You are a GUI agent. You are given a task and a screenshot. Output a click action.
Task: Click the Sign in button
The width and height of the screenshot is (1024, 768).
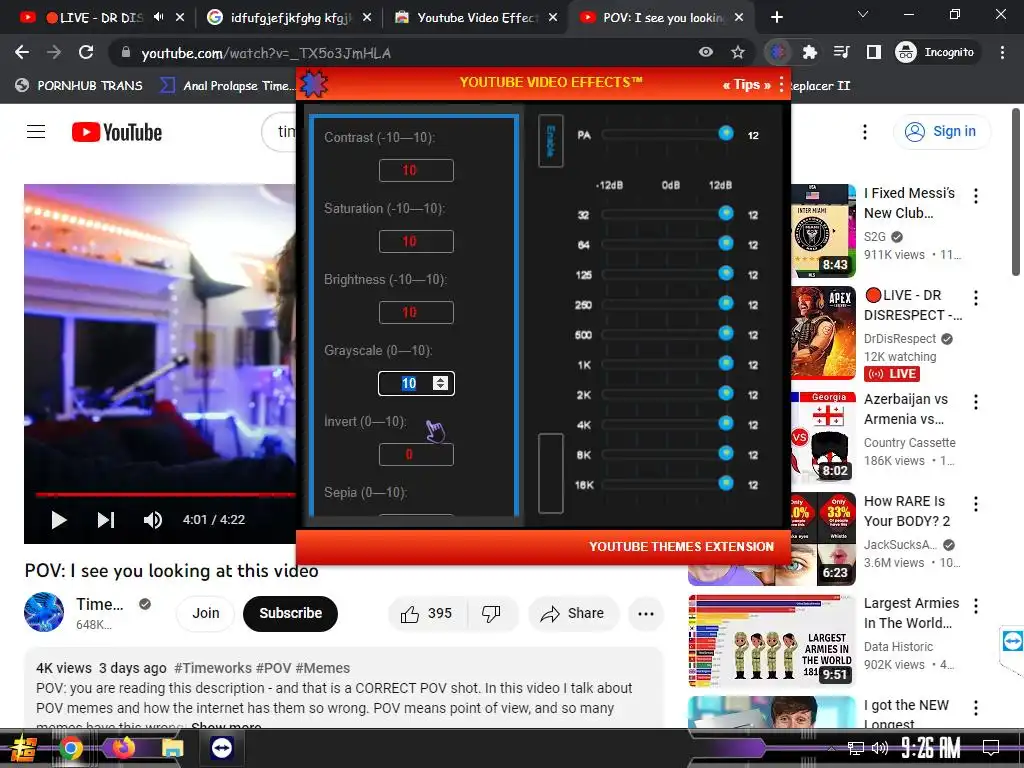[x=942, y=132]
